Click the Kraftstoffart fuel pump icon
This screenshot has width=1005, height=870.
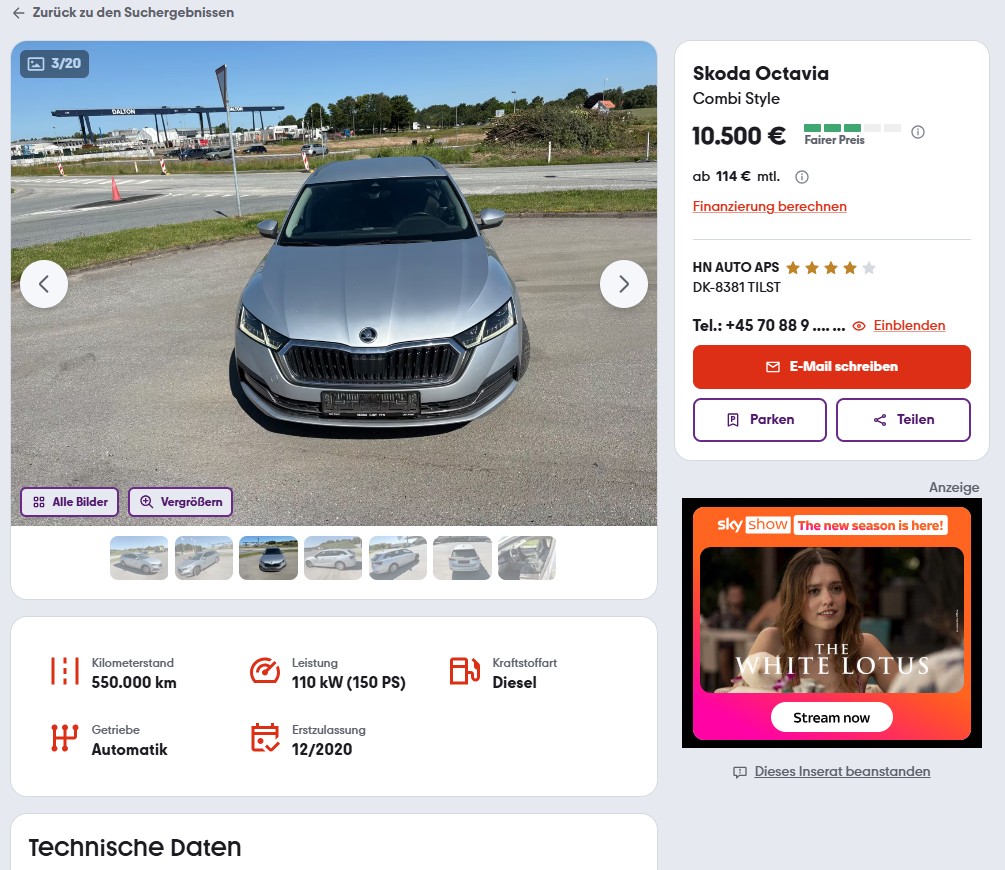point(465,671)
